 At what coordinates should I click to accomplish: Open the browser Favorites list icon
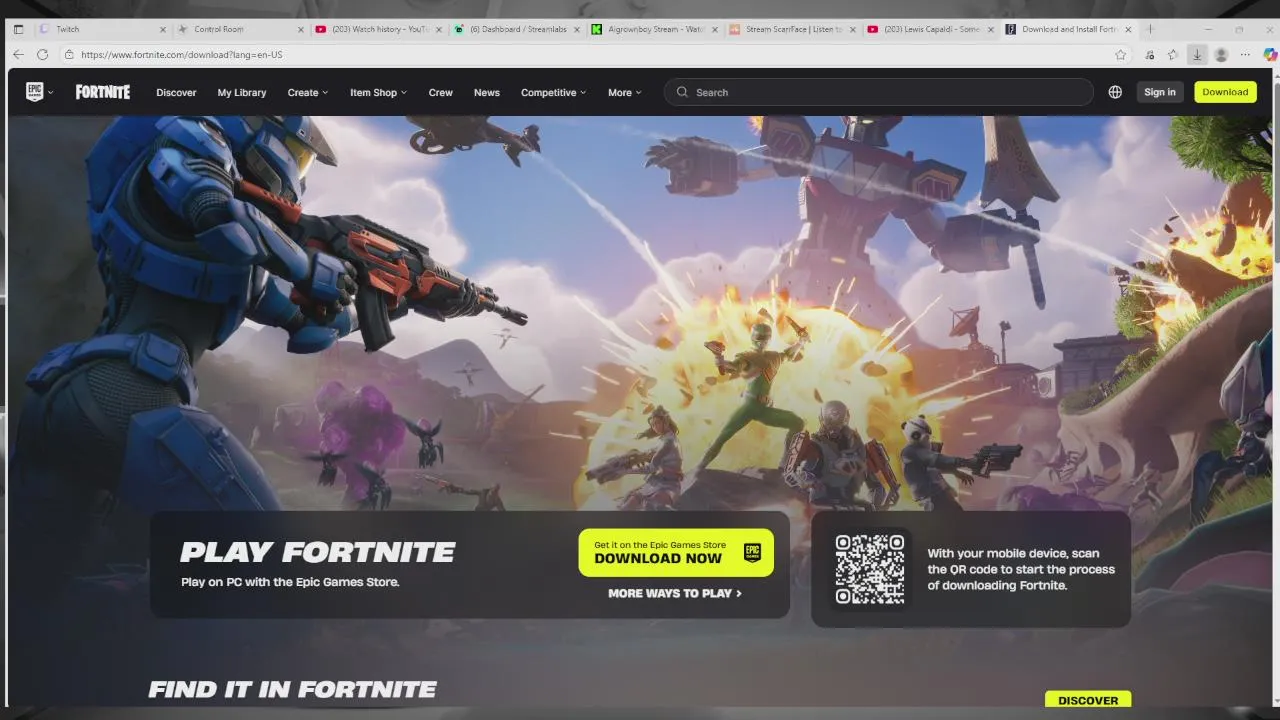[1173, 55]
